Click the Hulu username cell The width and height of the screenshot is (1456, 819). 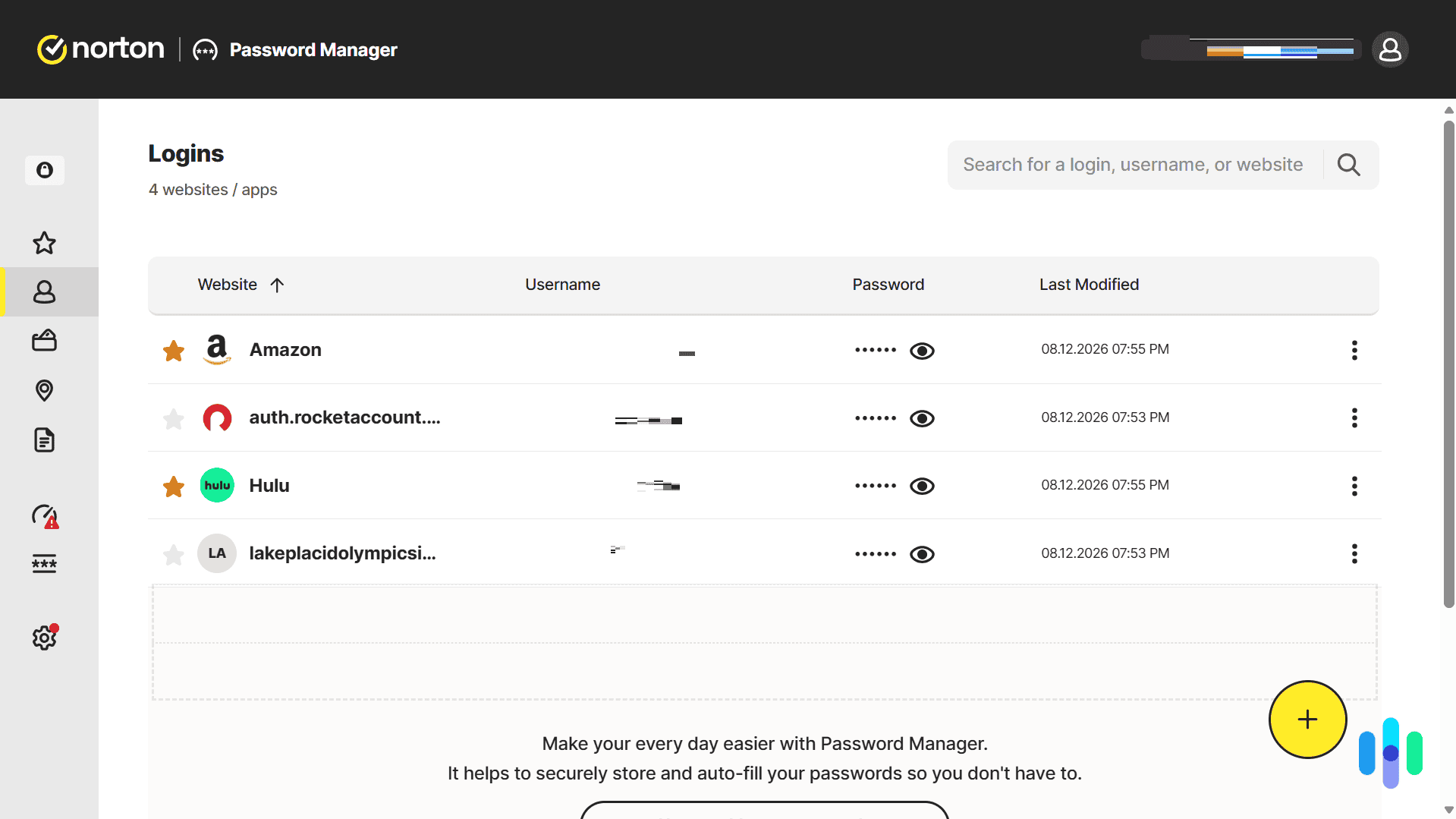click(659, 486)
